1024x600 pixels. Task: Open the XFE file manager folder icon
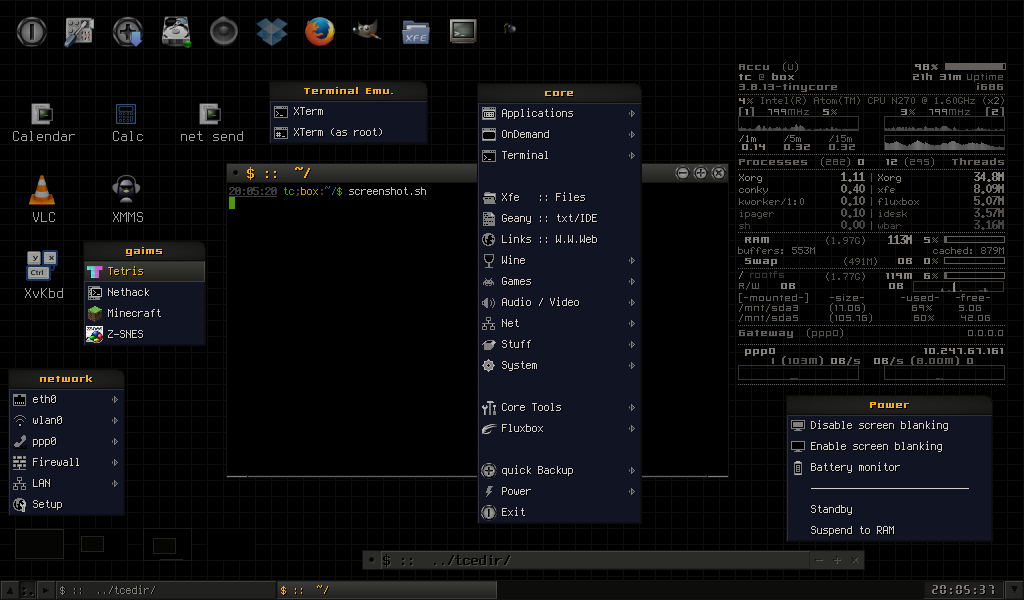415,32
